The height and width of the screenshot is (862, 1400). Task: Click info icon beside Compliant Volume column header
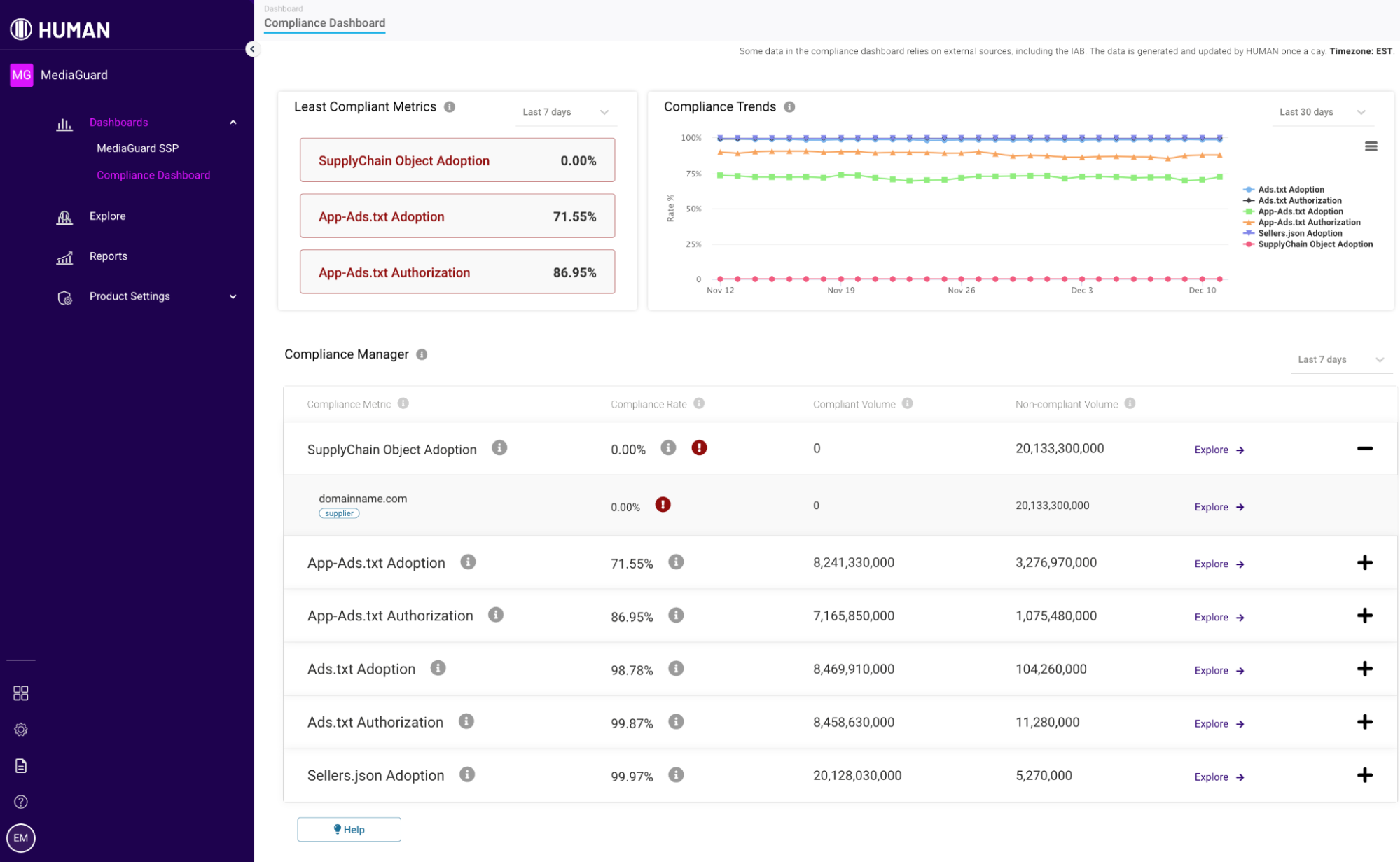pyautogui.click(x=908, y=403)
